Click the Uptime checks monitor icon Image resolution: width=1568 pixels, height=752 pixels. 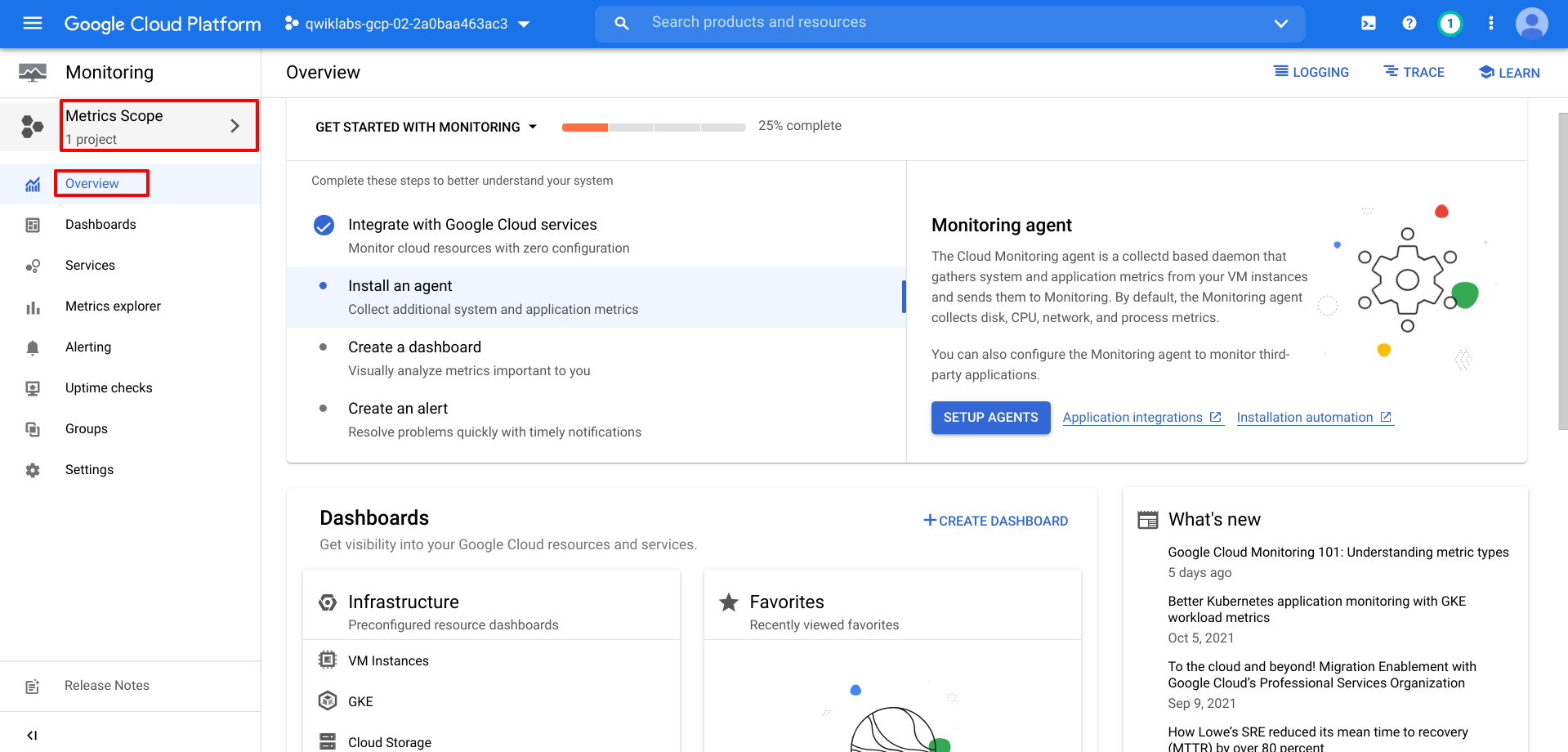click(33, 388)
